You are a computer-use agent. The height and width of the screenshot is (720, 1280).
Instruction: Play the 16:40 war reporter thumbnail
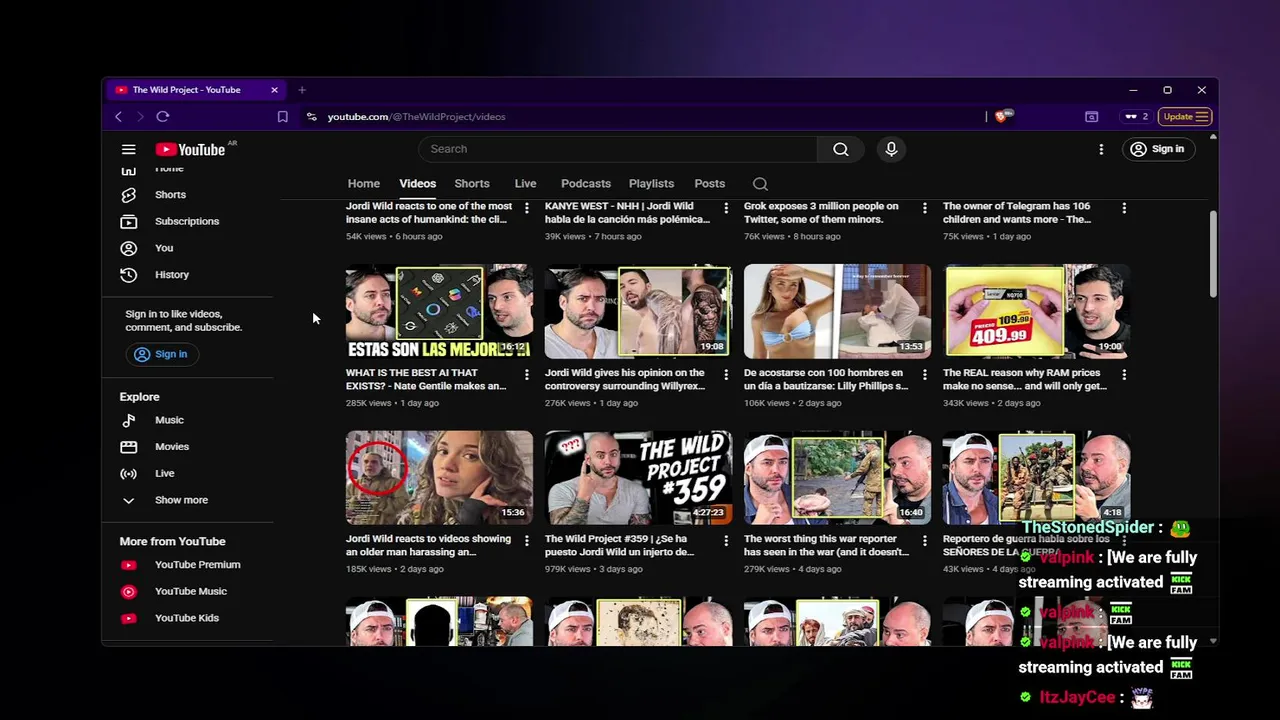837,477
